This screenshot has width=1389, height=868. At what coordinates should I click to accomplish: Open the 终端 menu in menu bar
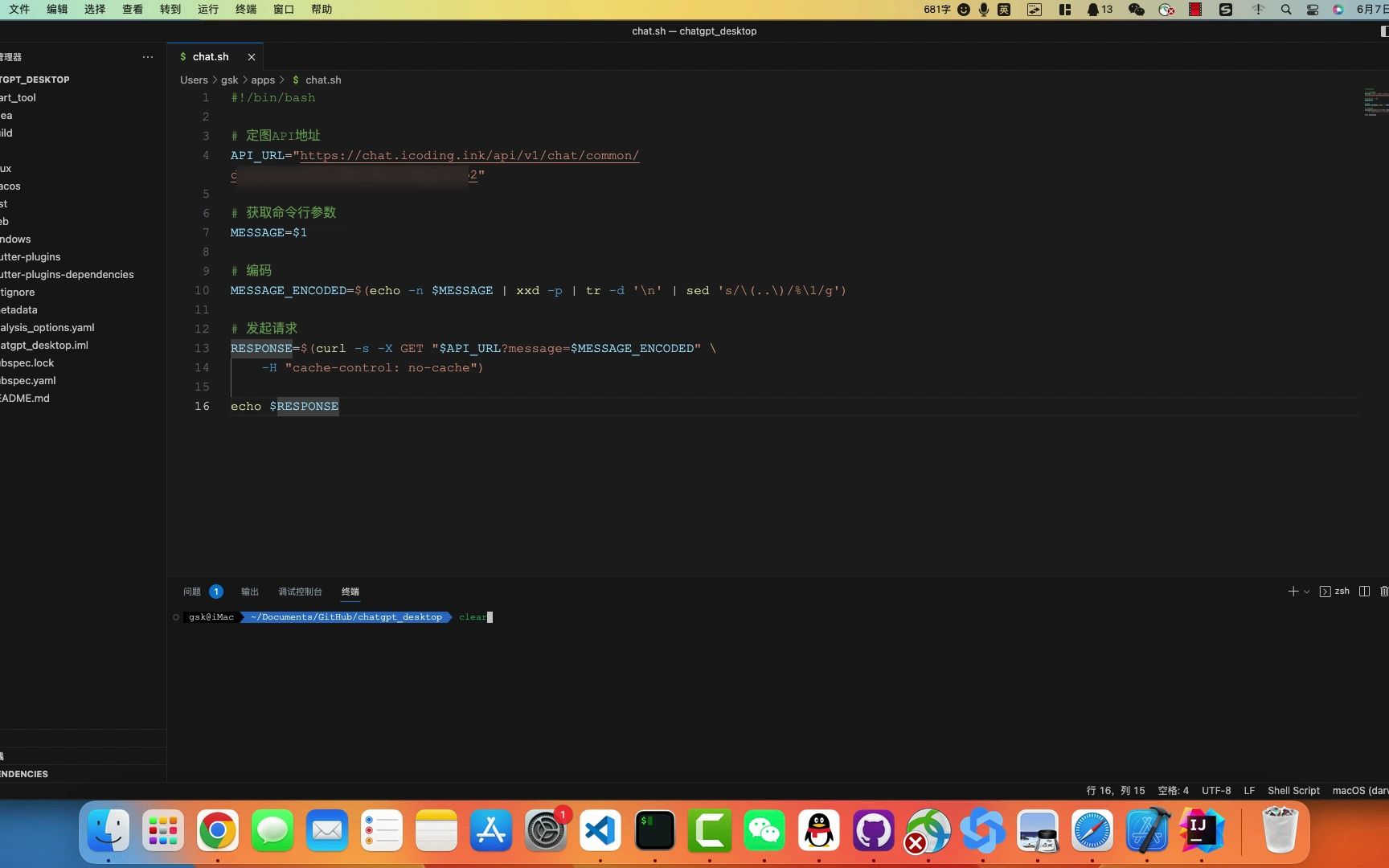[x=246, y=10]
